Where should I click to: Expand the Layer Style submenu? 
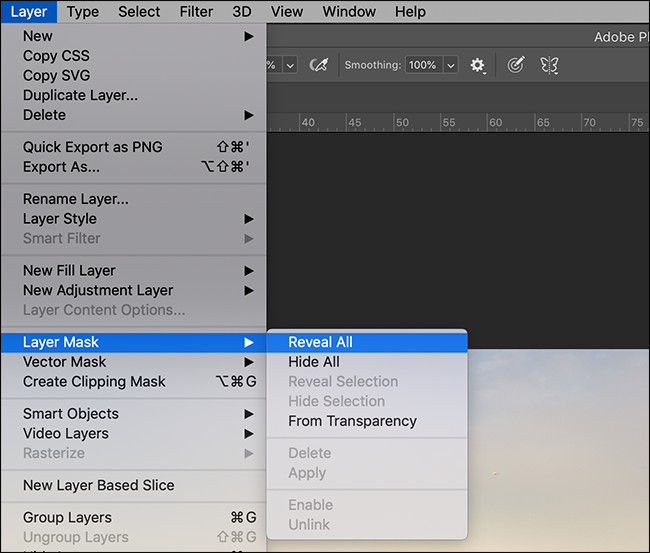pos(133,218)
